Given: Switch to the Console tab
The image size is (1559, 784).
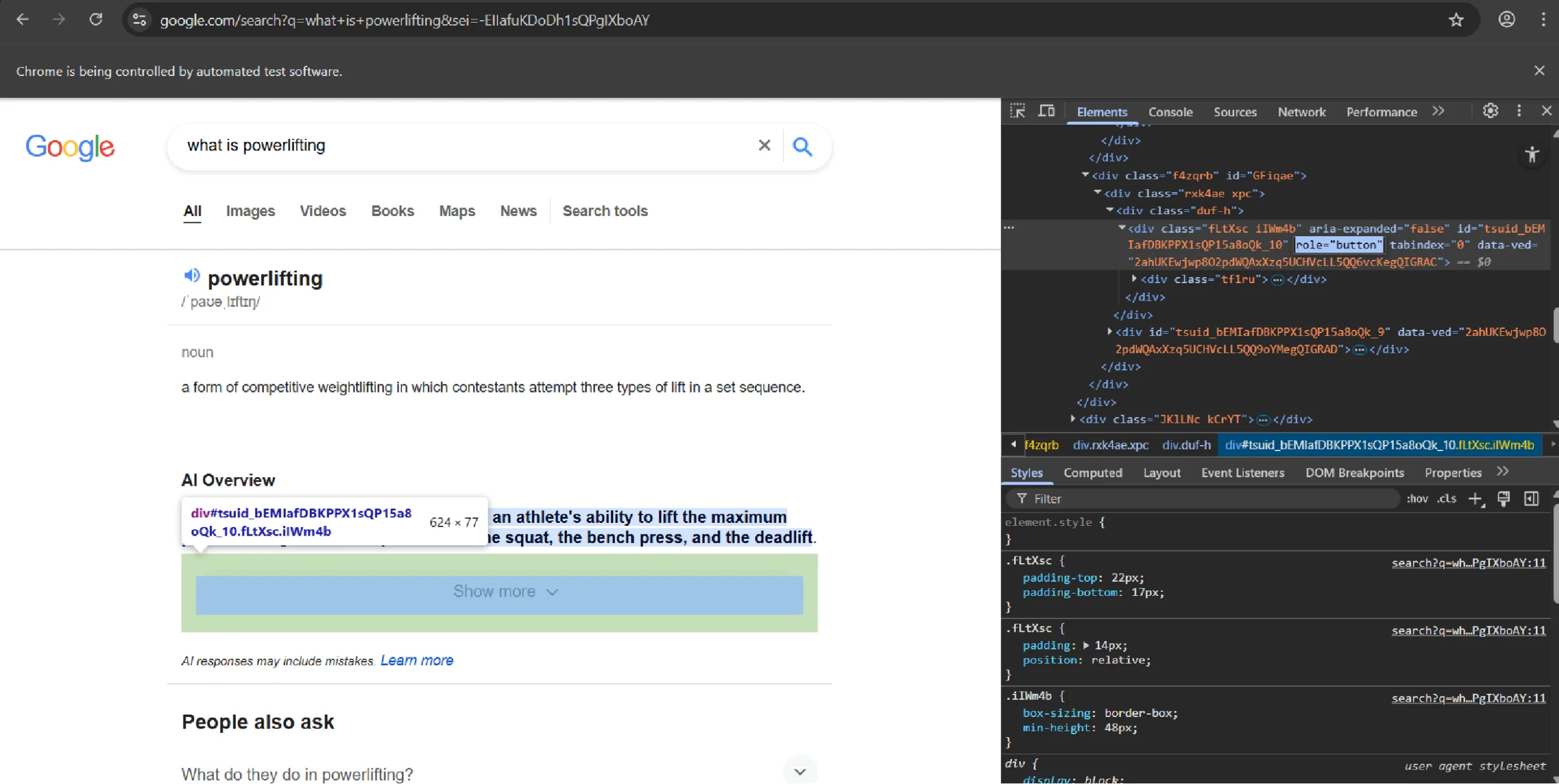Looking at the screenshot, I should coord(1170,112).
